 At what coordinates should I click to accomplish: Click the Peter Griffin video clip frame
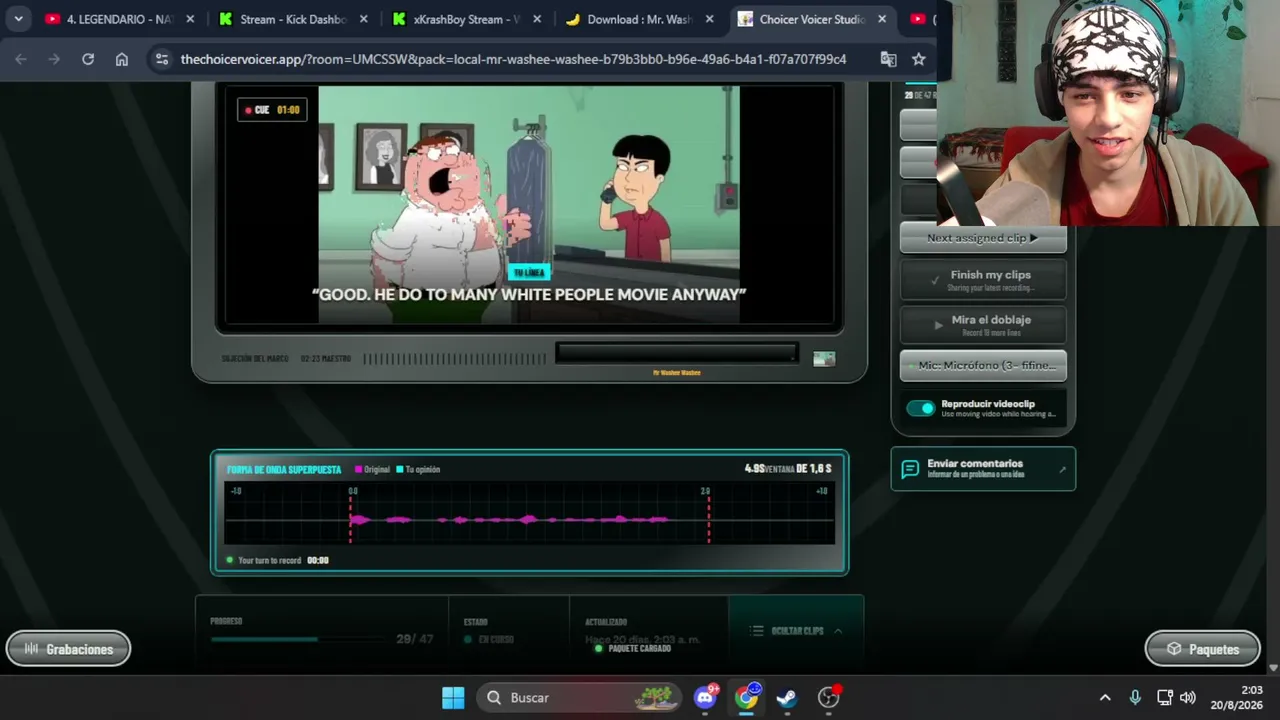[529, 204]
